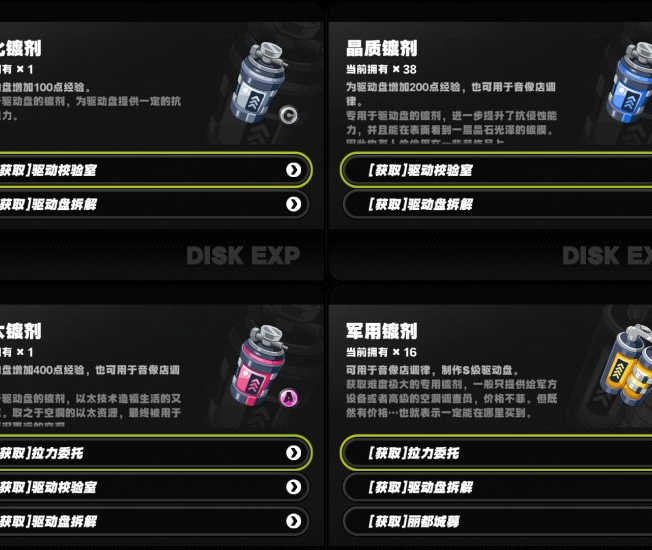Open arrow on top-left 驱动校验室 row

pyautogui.click(x=294, y=170)
